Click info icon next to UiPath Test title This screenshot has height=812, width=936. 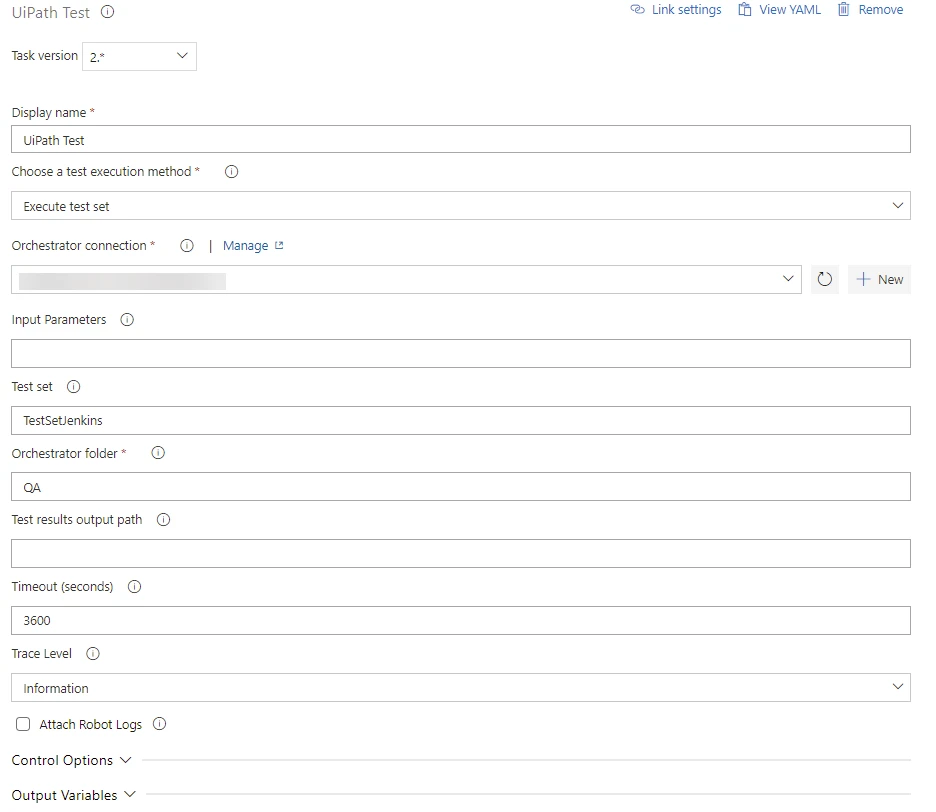[x=107, y=12]
